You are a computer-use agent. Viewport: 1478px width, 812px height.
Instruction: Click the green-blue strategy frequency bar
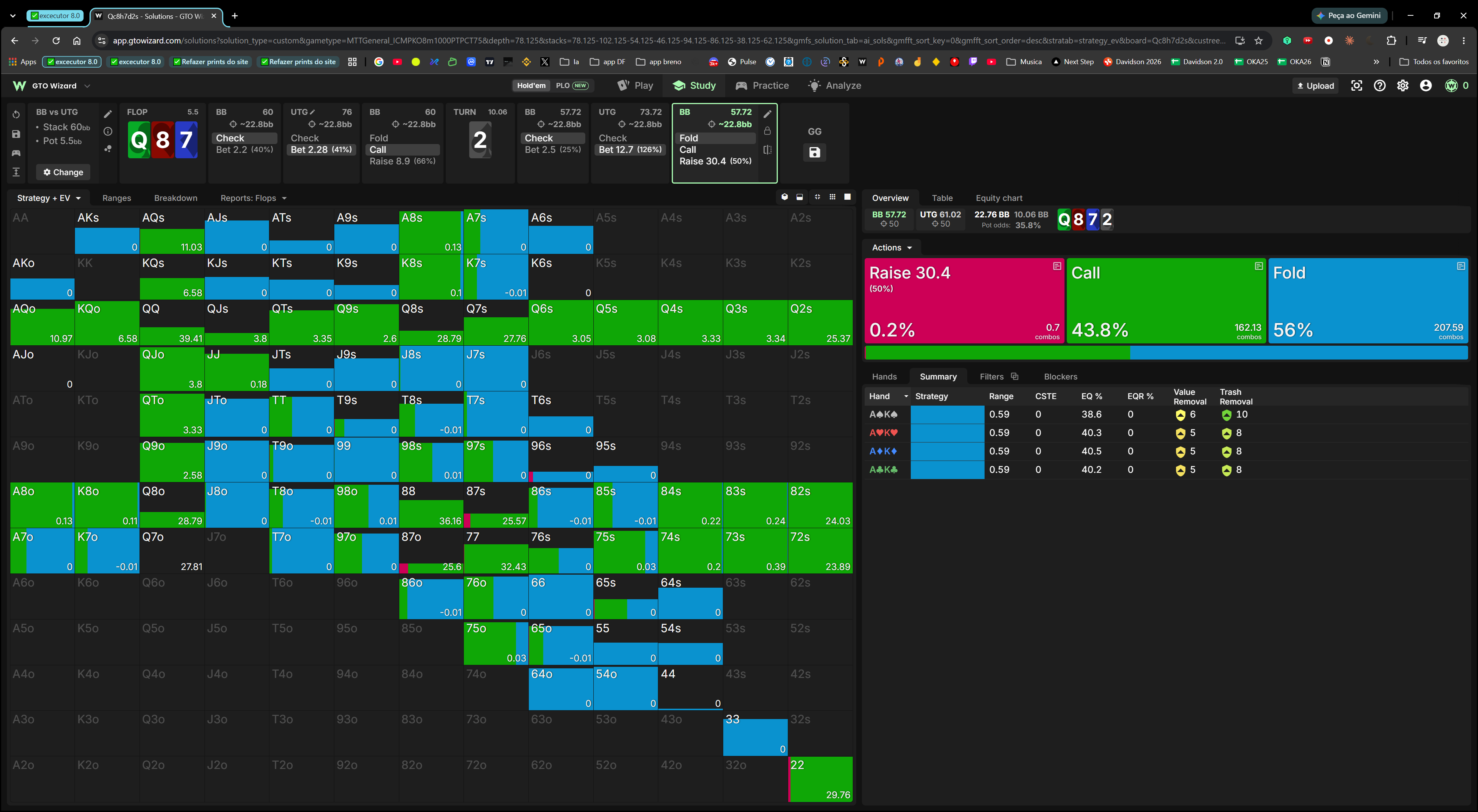pyautogui.click(x=1166, y=353)
